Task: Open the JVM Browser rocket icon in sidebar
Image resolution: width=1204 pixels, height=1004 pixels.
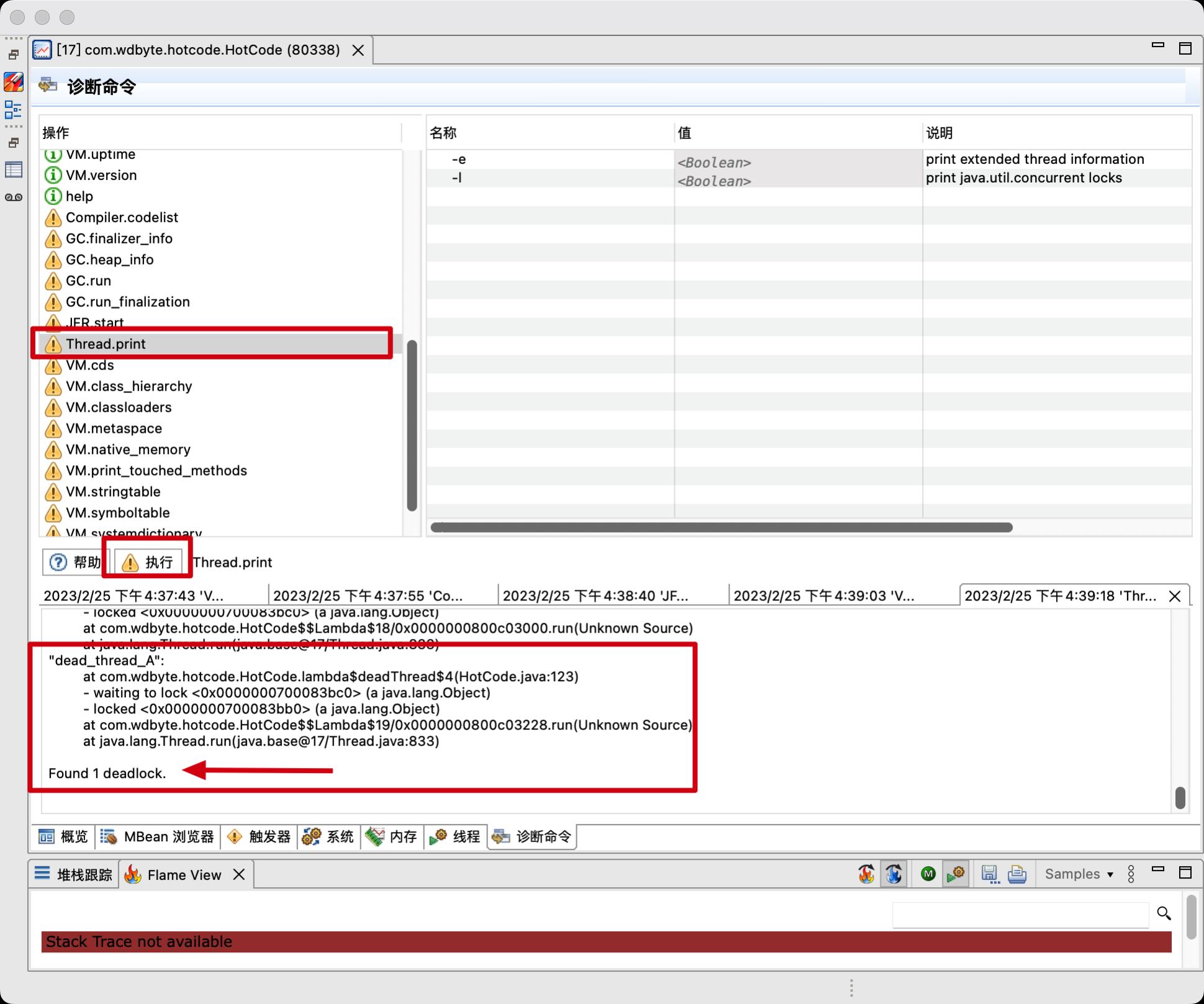Action: (13, 81)
